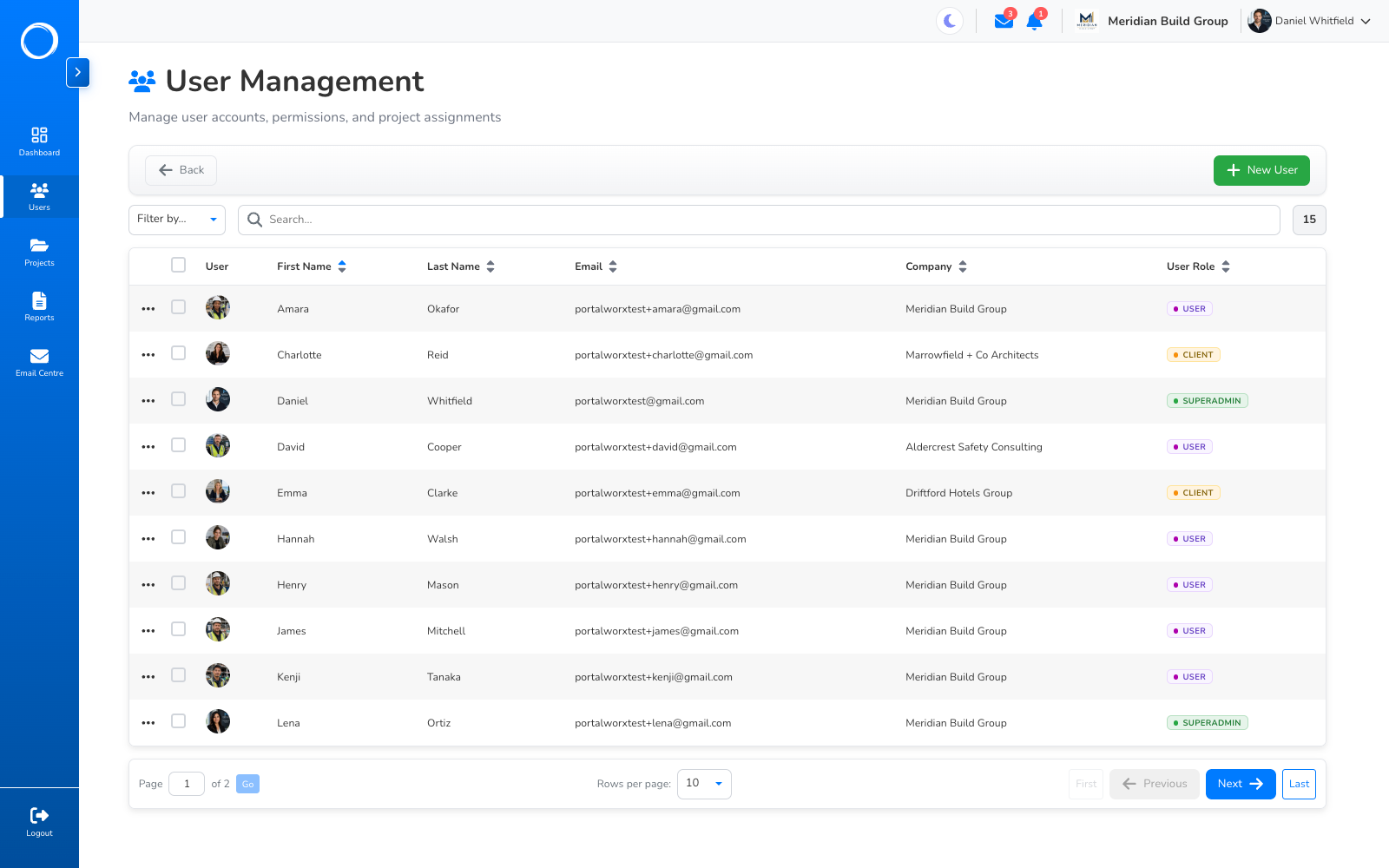Viewport: 1389px width, 868px height.
Task: Tick the checkbox for David Cooper
Action: [179, 445]
